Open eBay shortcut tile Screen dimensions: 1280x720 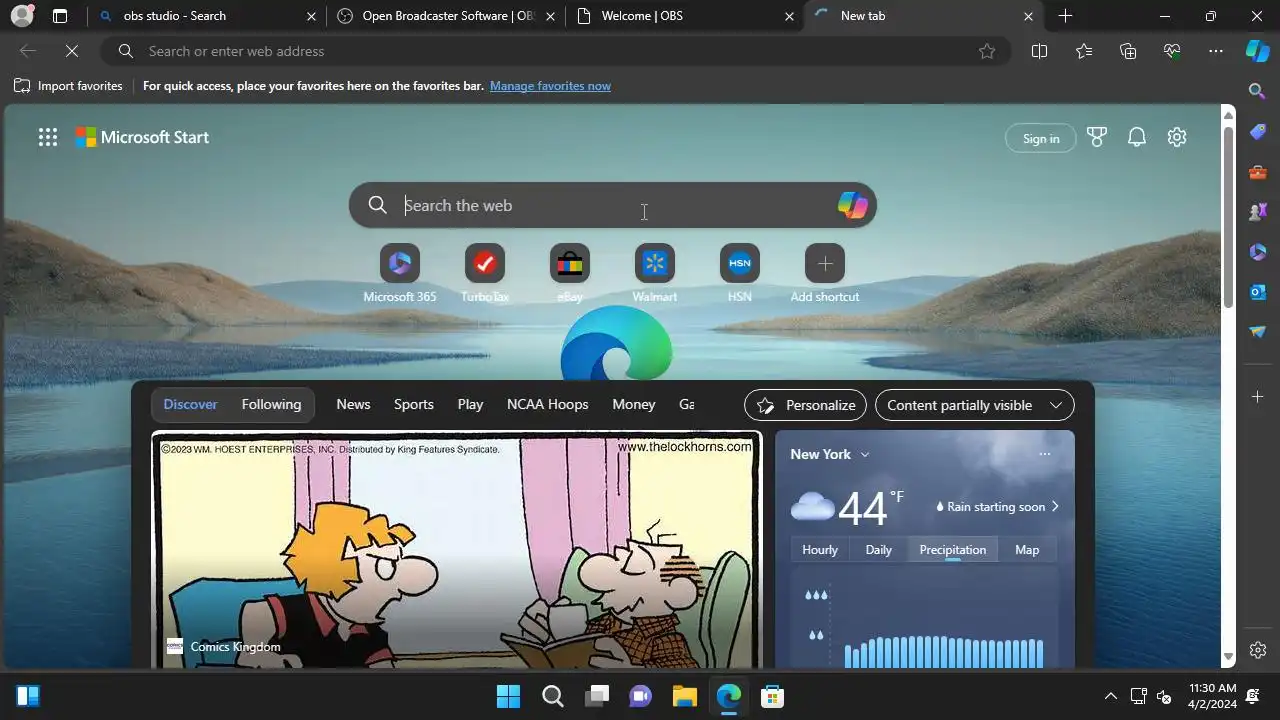tap(570, 273)
